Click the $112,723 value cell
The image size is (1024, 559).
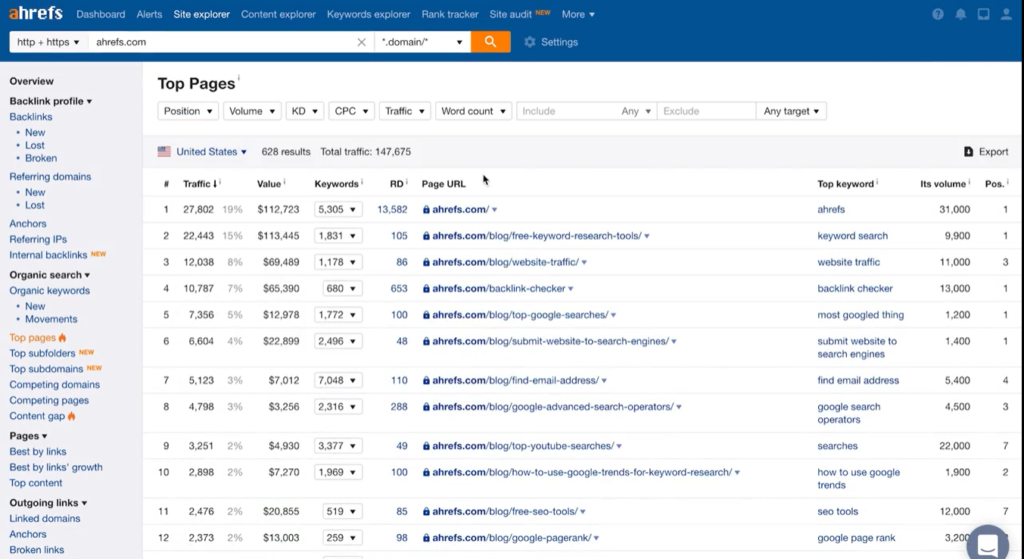point(278,210)
